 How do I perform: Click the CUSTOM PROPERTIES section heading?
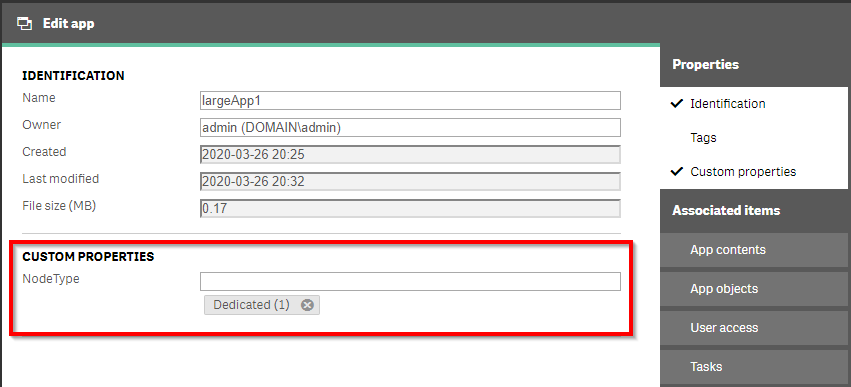pos(88,257)
